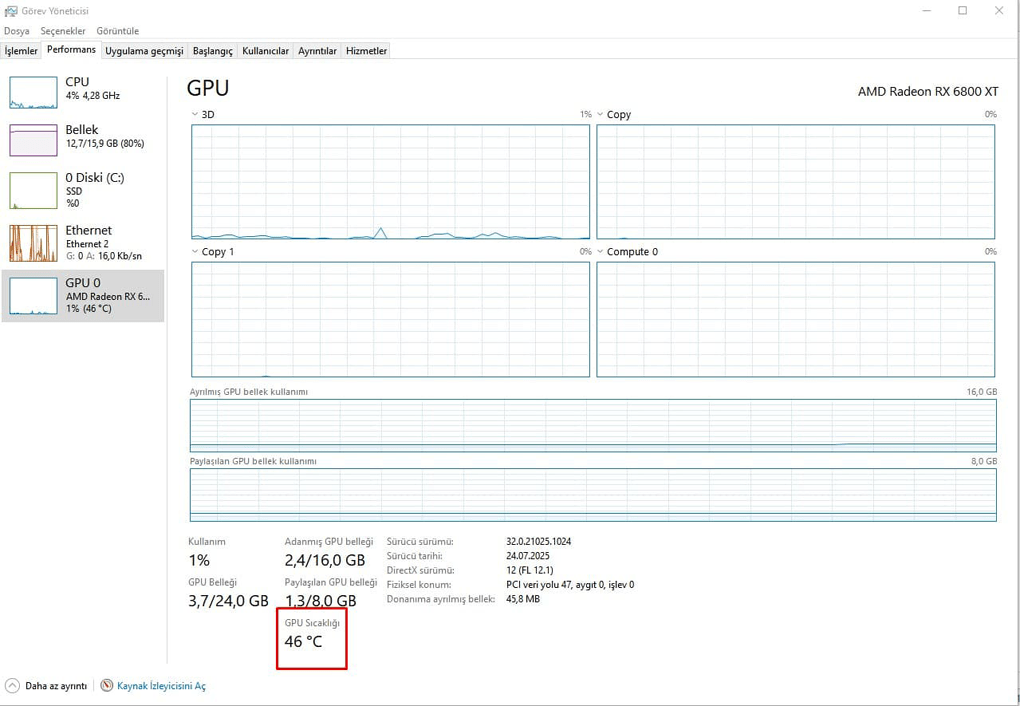Switch to the Hizmetler tab

pyautogui.click(x=366, y=51)
